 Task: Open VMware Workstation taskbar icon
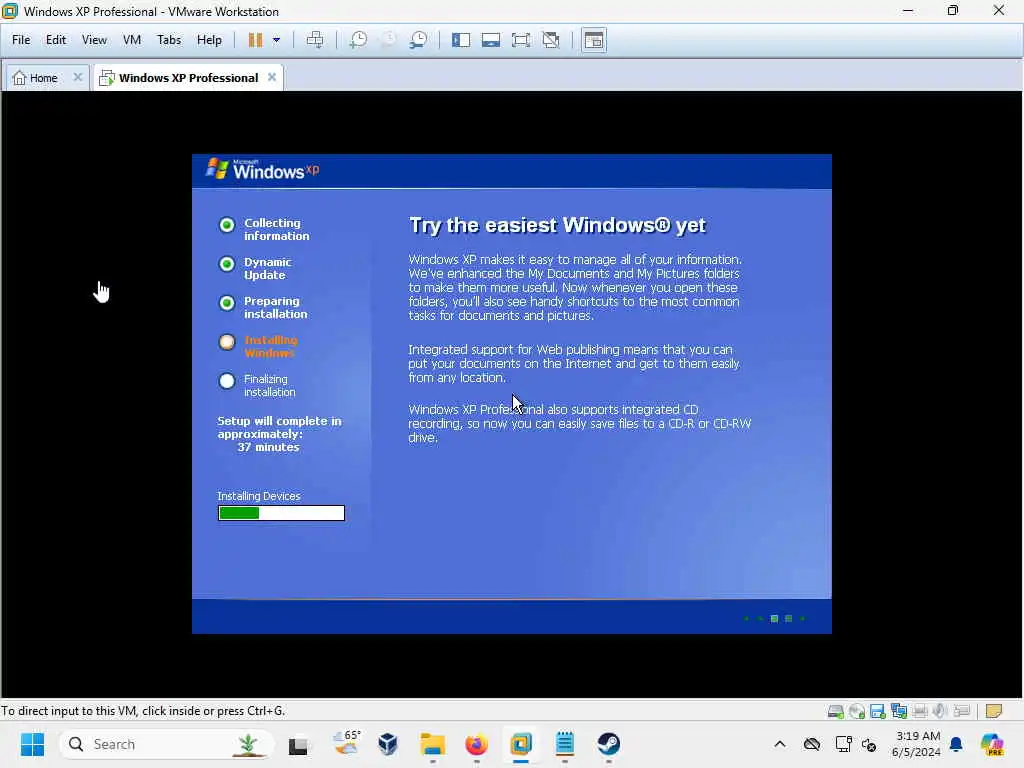(x=520, y=744)
